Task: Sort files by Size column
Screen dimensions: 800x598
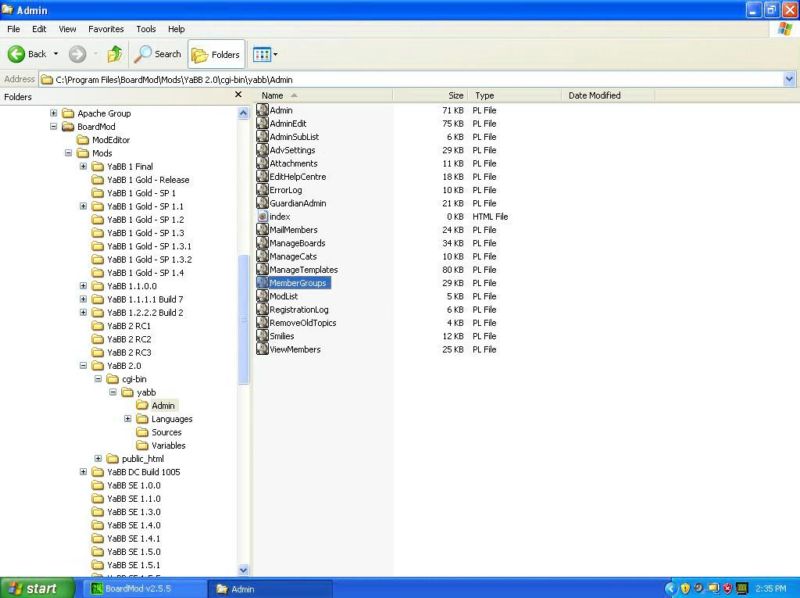Action: point(430,95)
